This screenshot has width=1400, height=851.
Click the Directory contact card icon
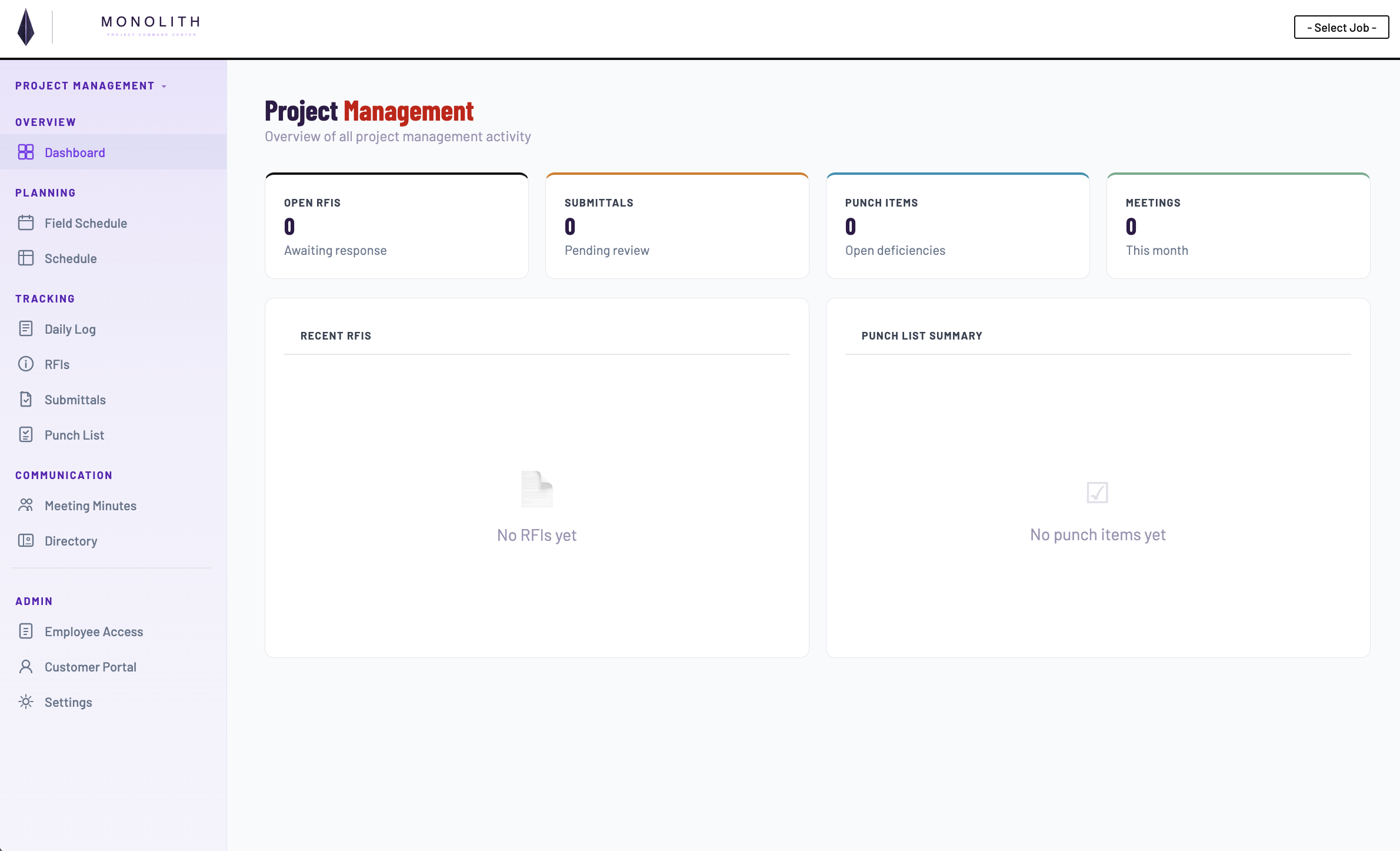click(26, 540)
